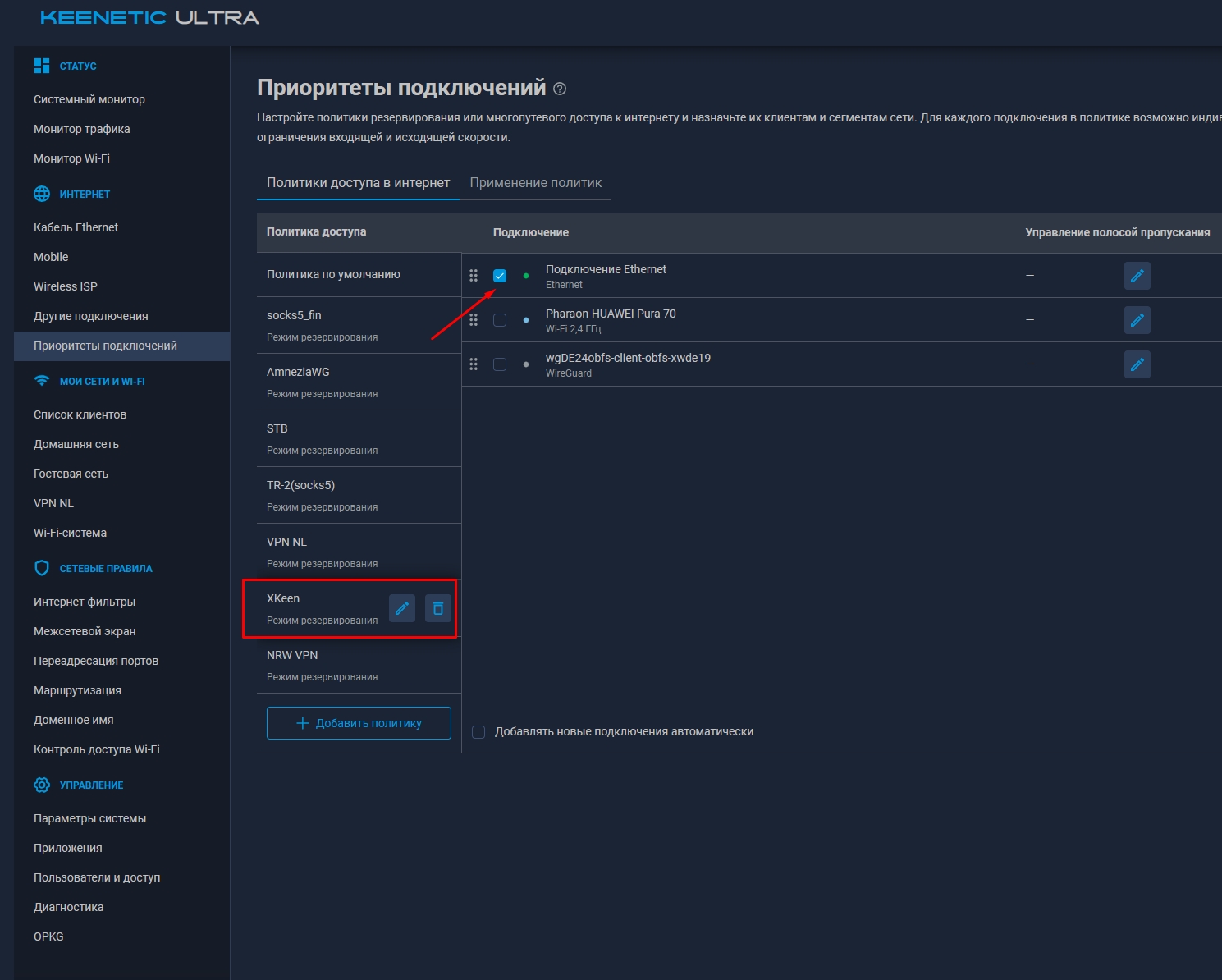Click the help question mark next to page title
The image size is (1222, 980).
coord(561,87)
